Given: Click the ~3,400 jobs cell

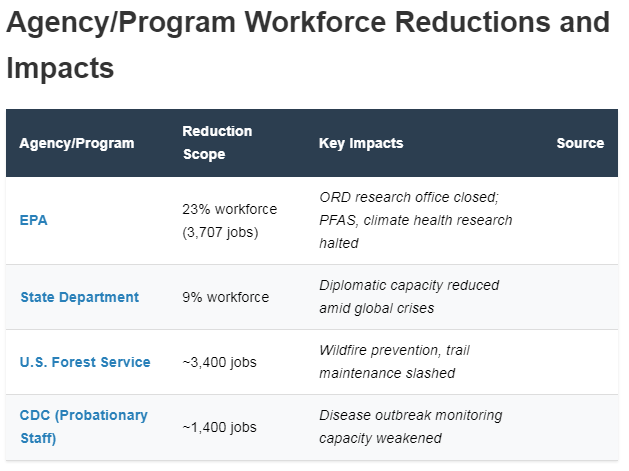Looking at the screenshot, I should [219, 362].
